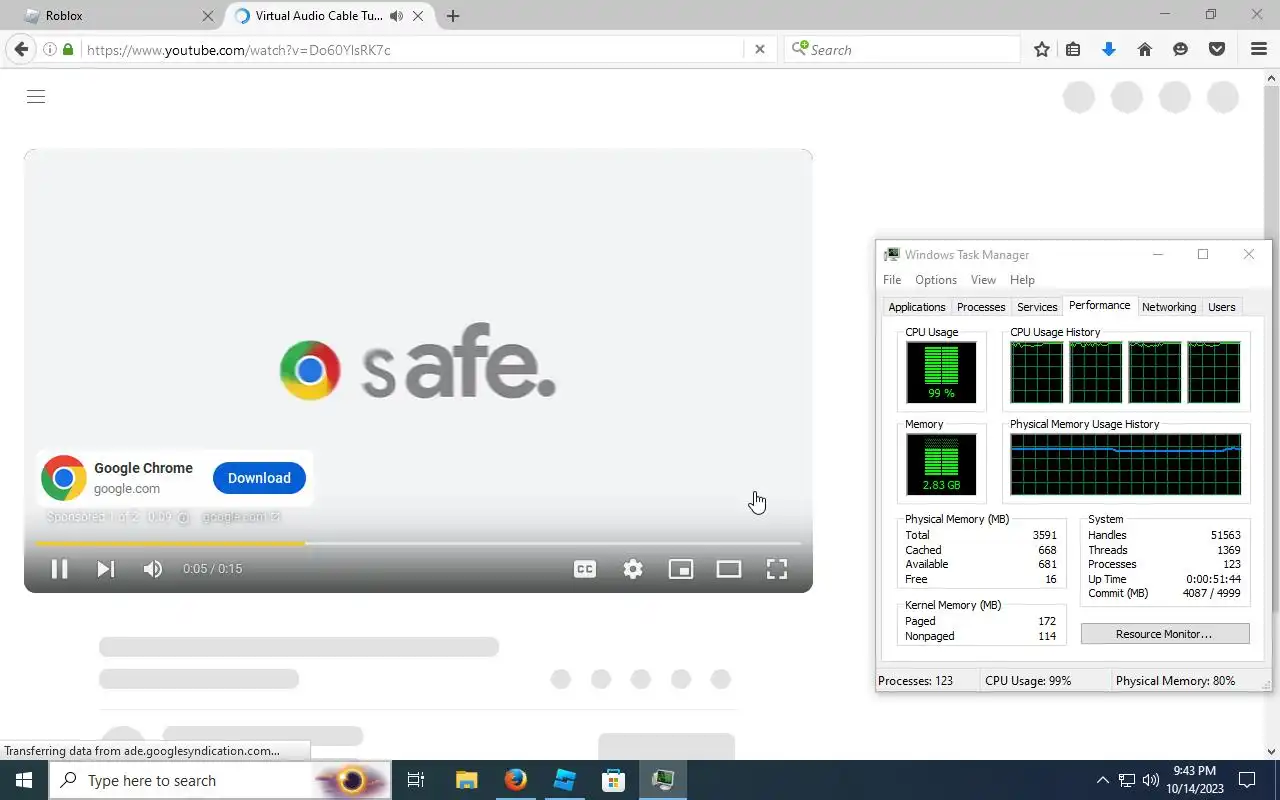This screenshot has height=800, width=1280.
Task: Open the Pocket icon
Action: [1217, 49]
